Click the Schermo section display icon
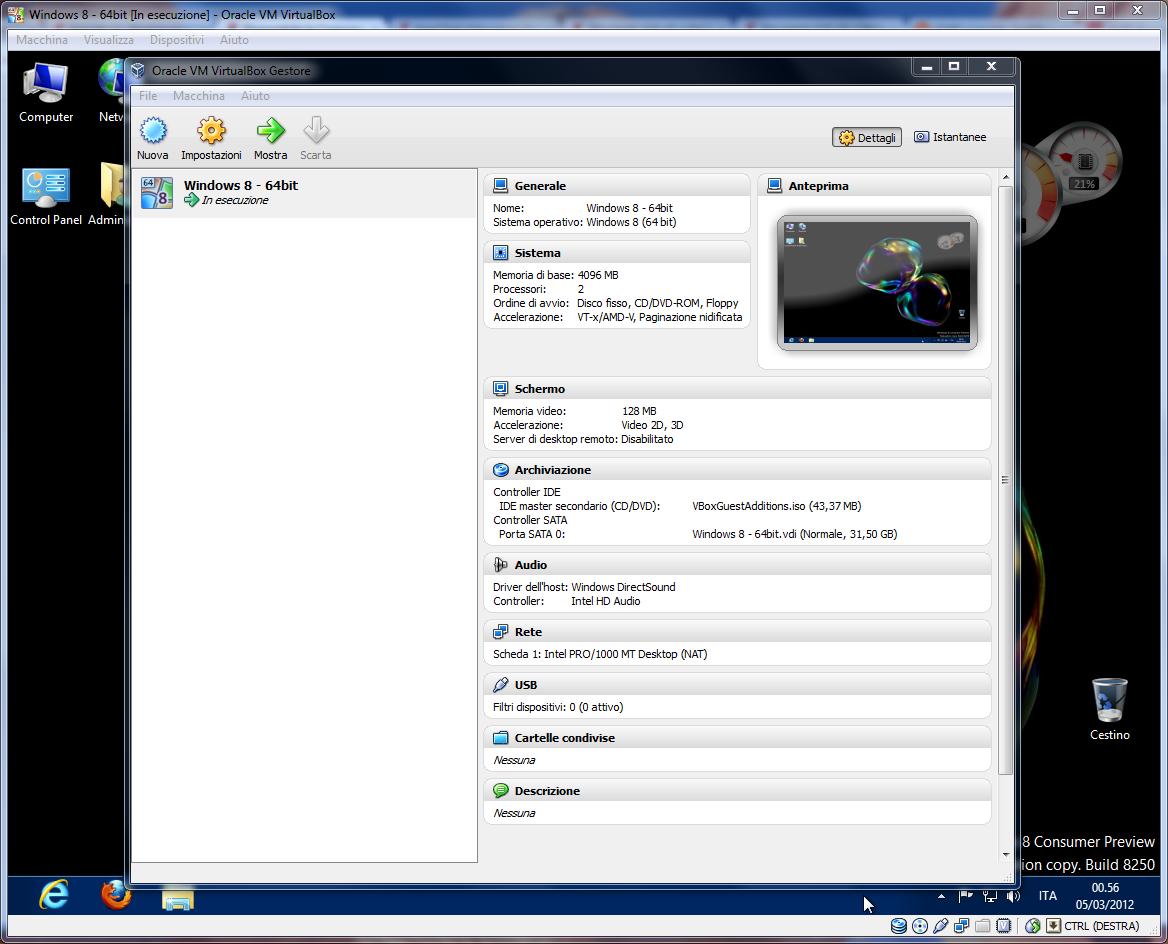Screen dimensions: 1168x944 [501, 389]
